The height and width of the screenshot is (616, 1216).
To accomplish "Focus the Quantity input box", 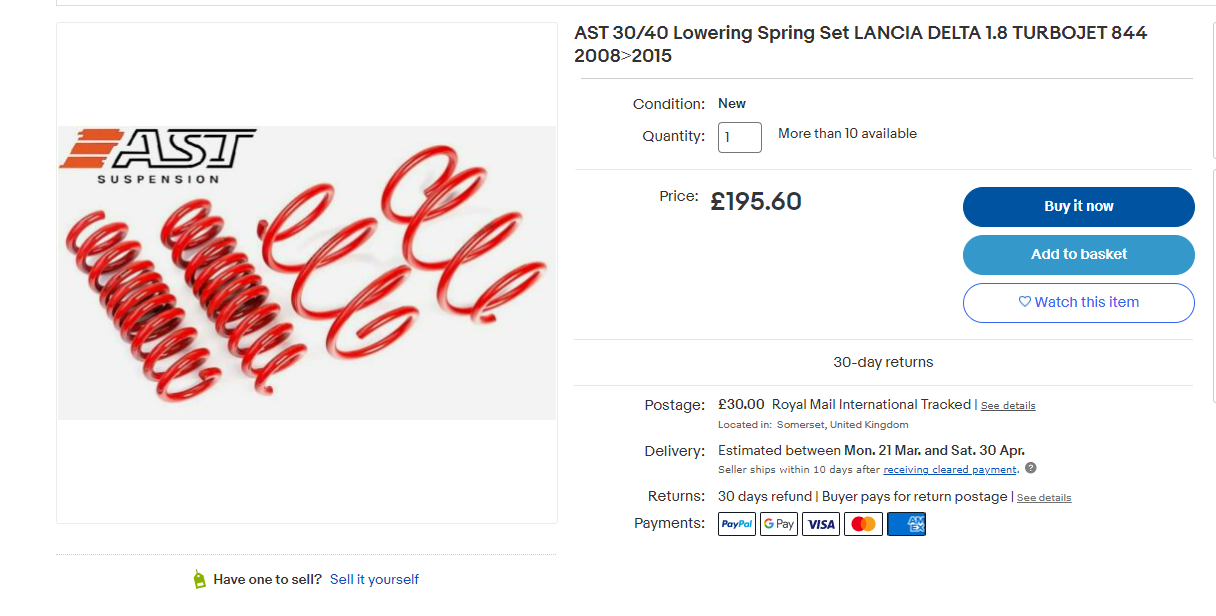I will [x=740, y=137].
